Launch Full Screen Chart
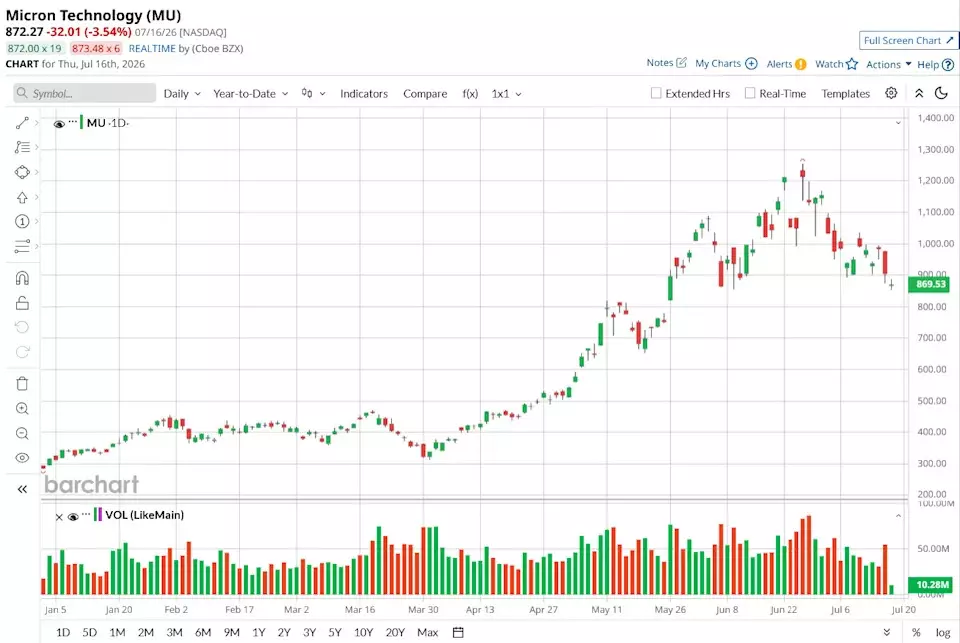This screenshot has width=960, height=643. [909, 40]
